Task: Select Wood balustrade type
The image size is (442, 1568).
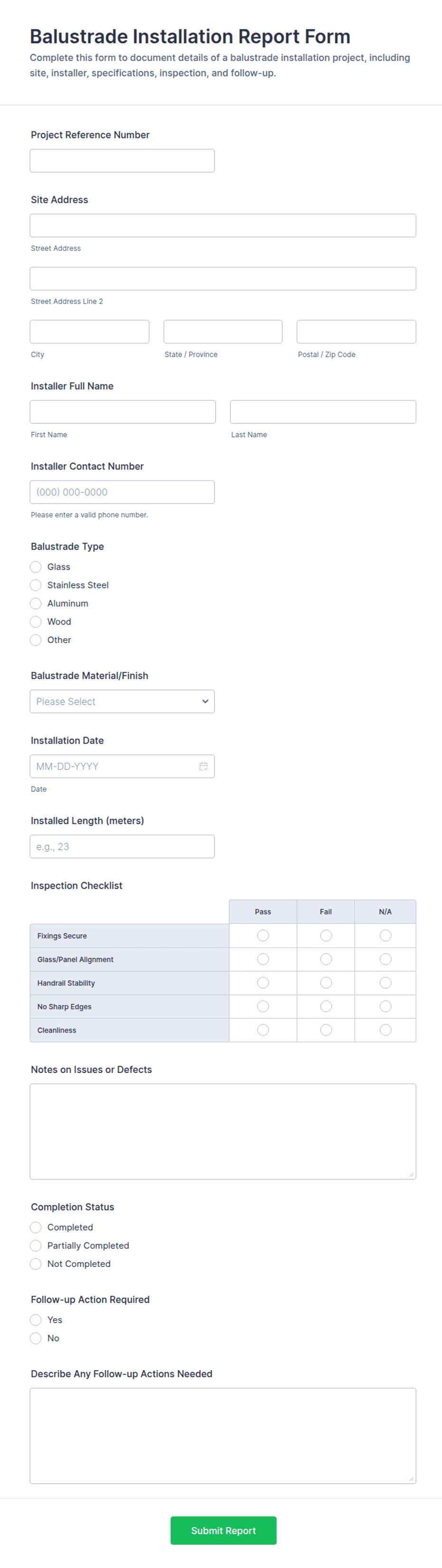Action: (36, 622)
